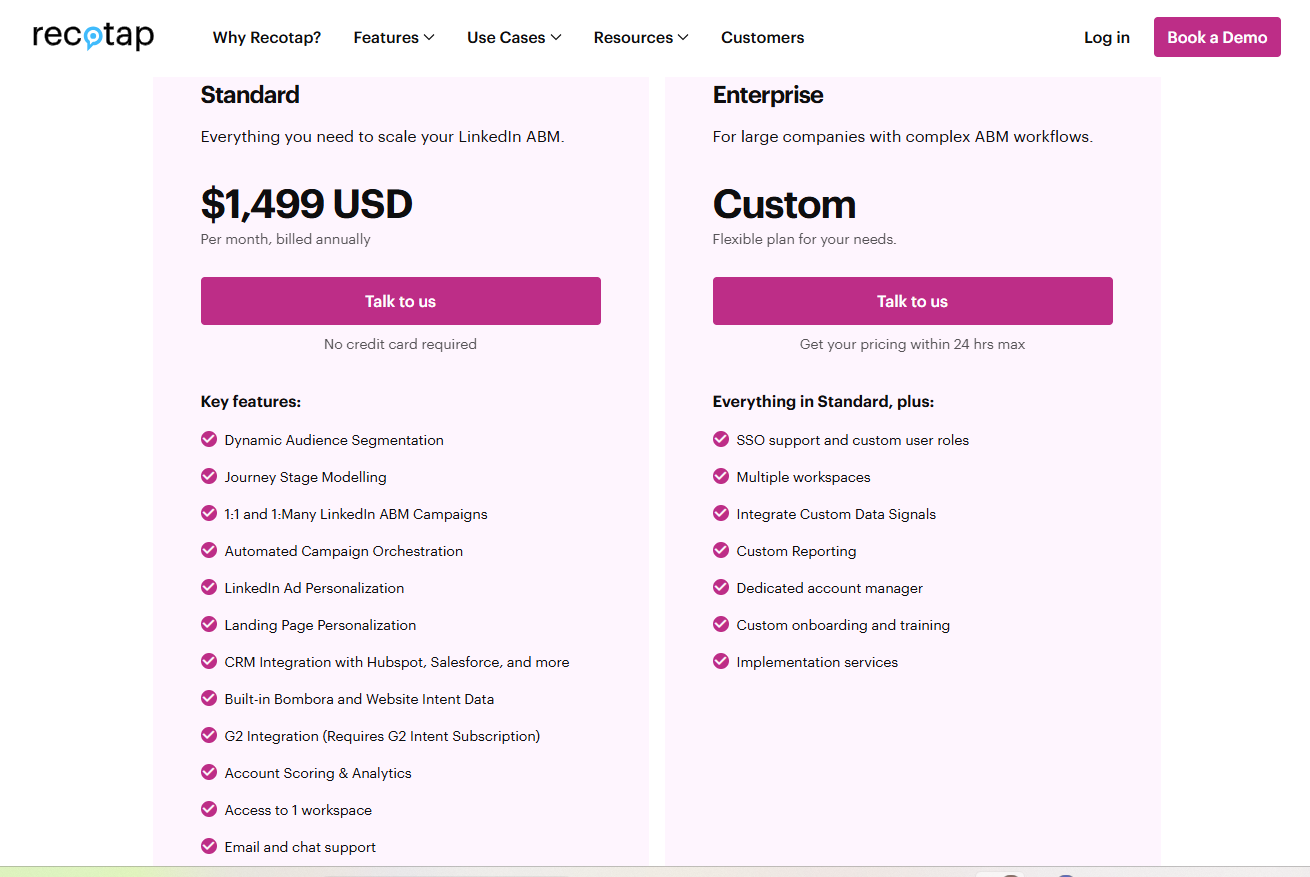The height and width of the screenshot is (877, 1310).
Task: Click Talk to us under the Standard plan
Action: [x=400, y=301]
